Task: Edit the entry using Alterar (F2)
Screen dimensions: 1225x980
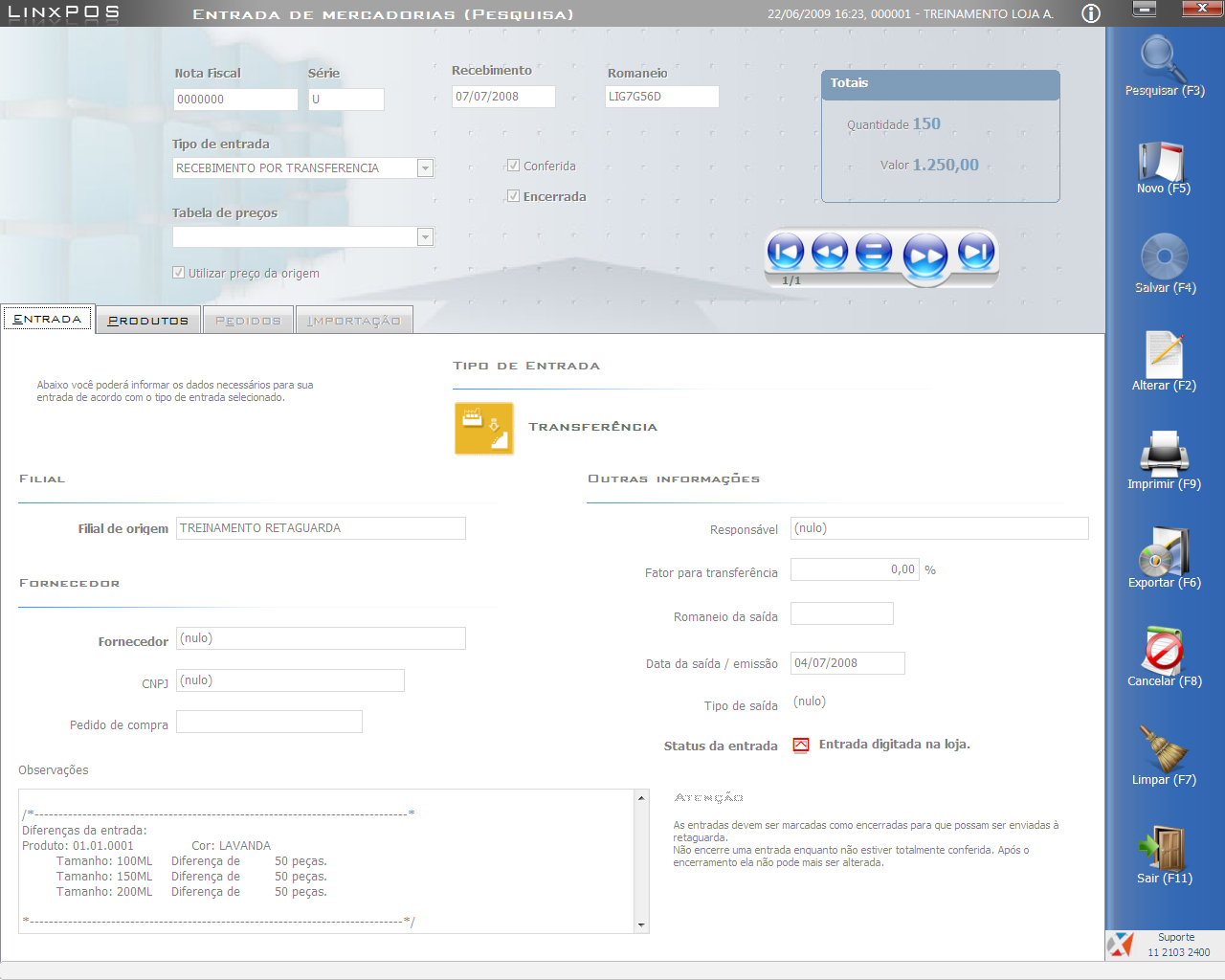Action: pyautogui.click(x=1165, y=354)
